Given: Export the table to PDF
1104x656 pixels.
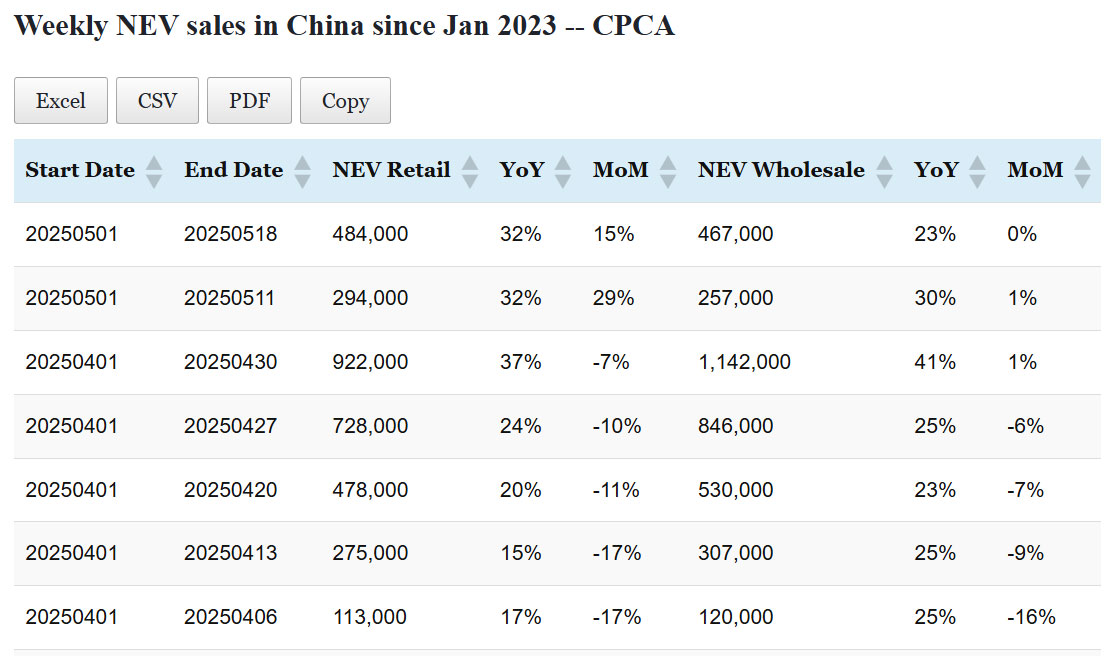Looking at the screenshot, I should [x=249, y=101].
